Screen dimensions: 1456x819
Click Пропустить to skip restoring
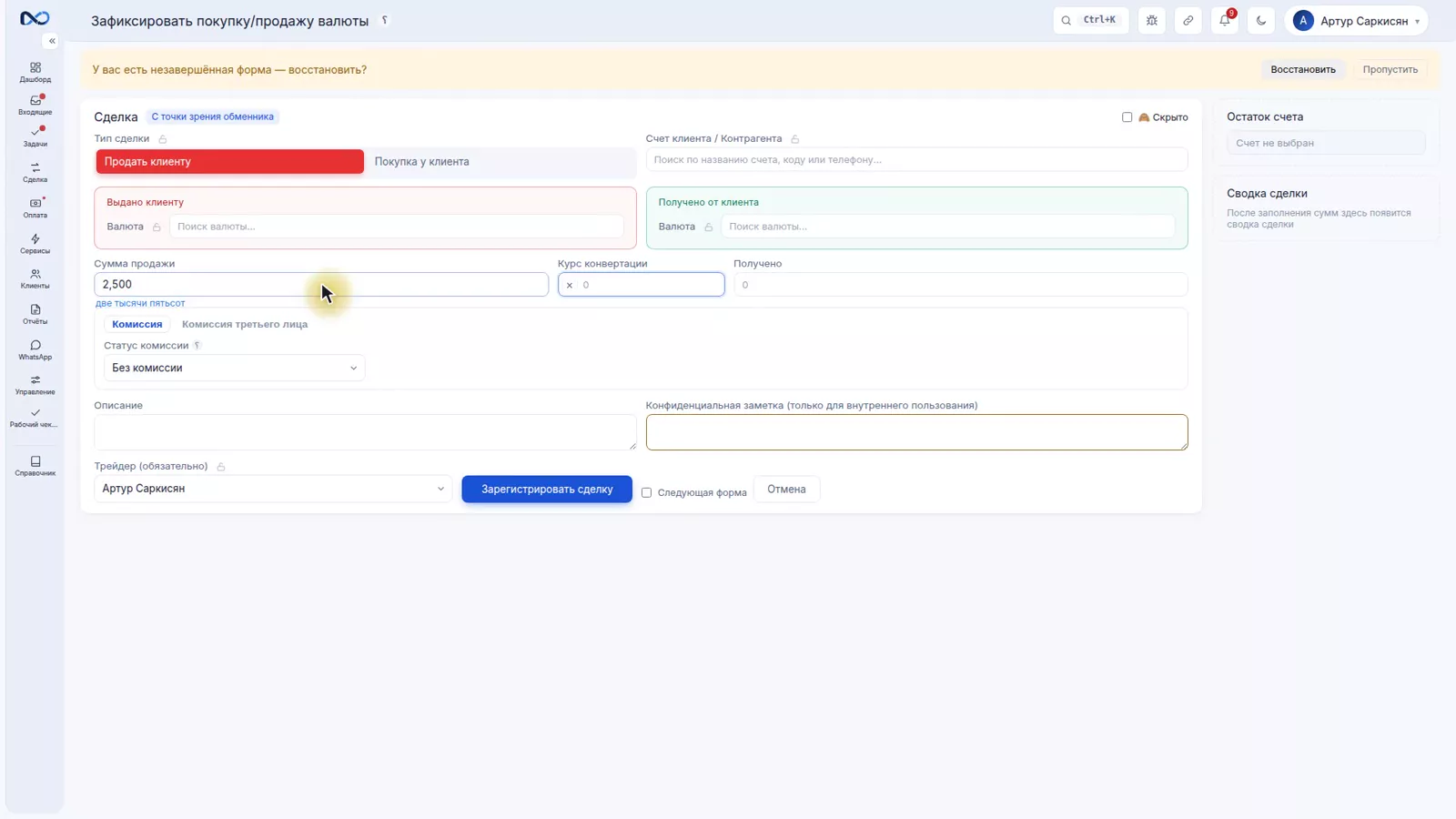click(1390, 69)
